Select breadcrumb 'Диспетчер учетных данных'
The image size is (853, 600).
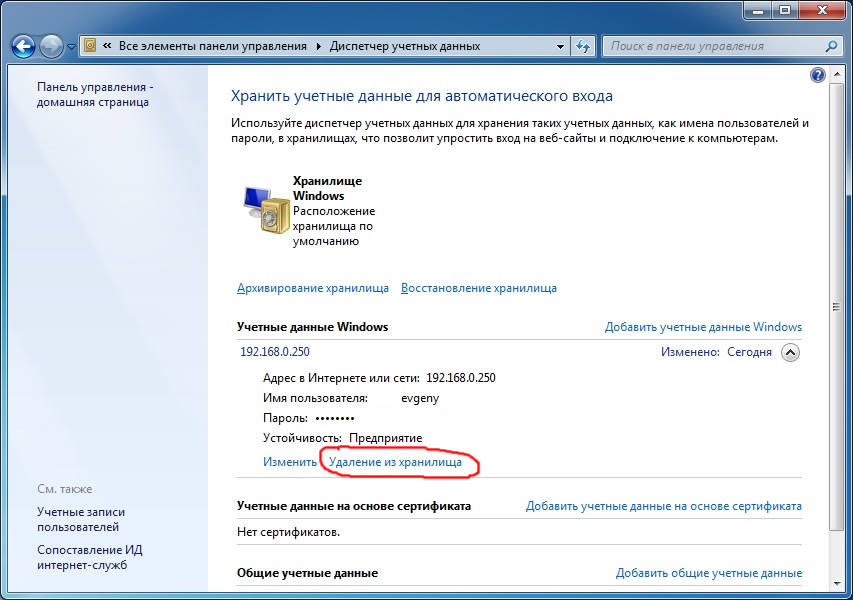[x=405, y=46]
